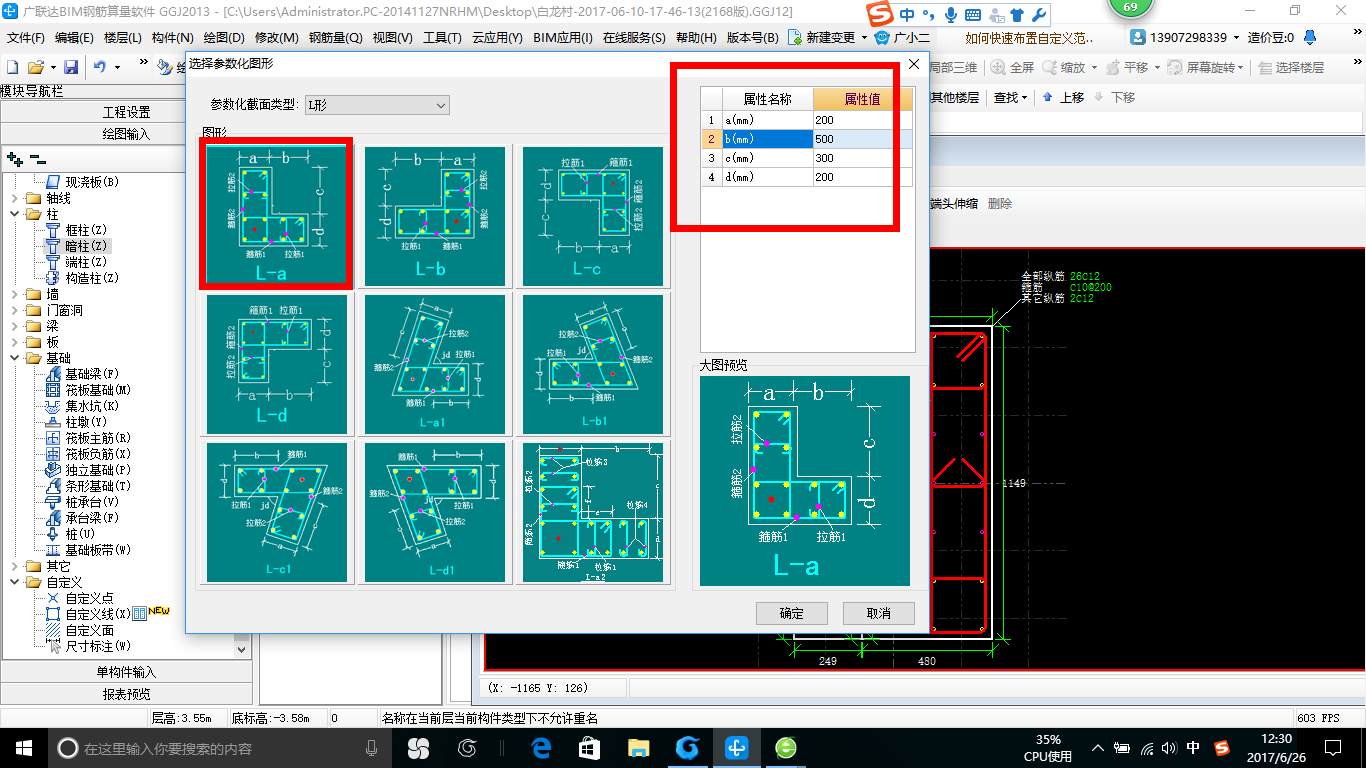1366x768 pixels.
Task: Click the taskbar action center icon
Action: point(1333,748)
